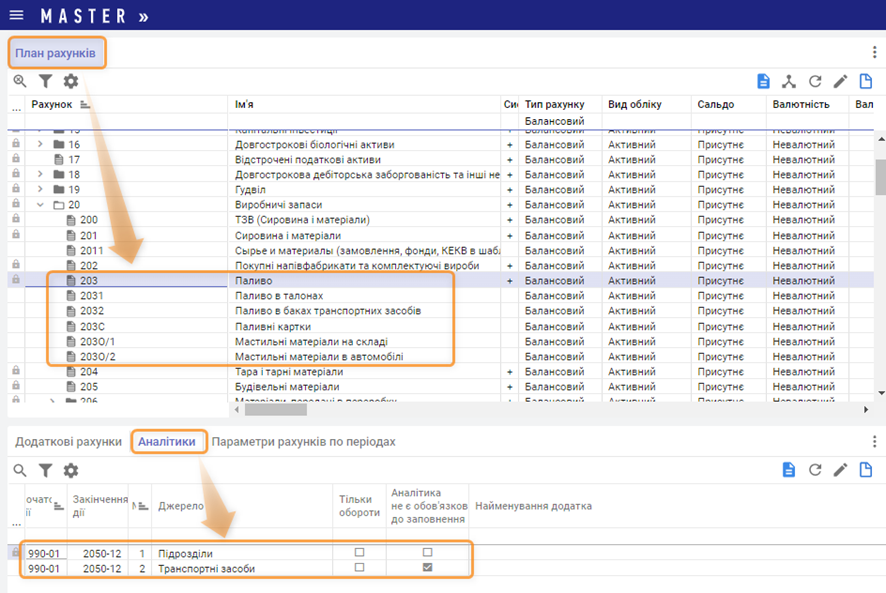Toggle 'Тільки обороти' for Транспортні засоби row

360,568
